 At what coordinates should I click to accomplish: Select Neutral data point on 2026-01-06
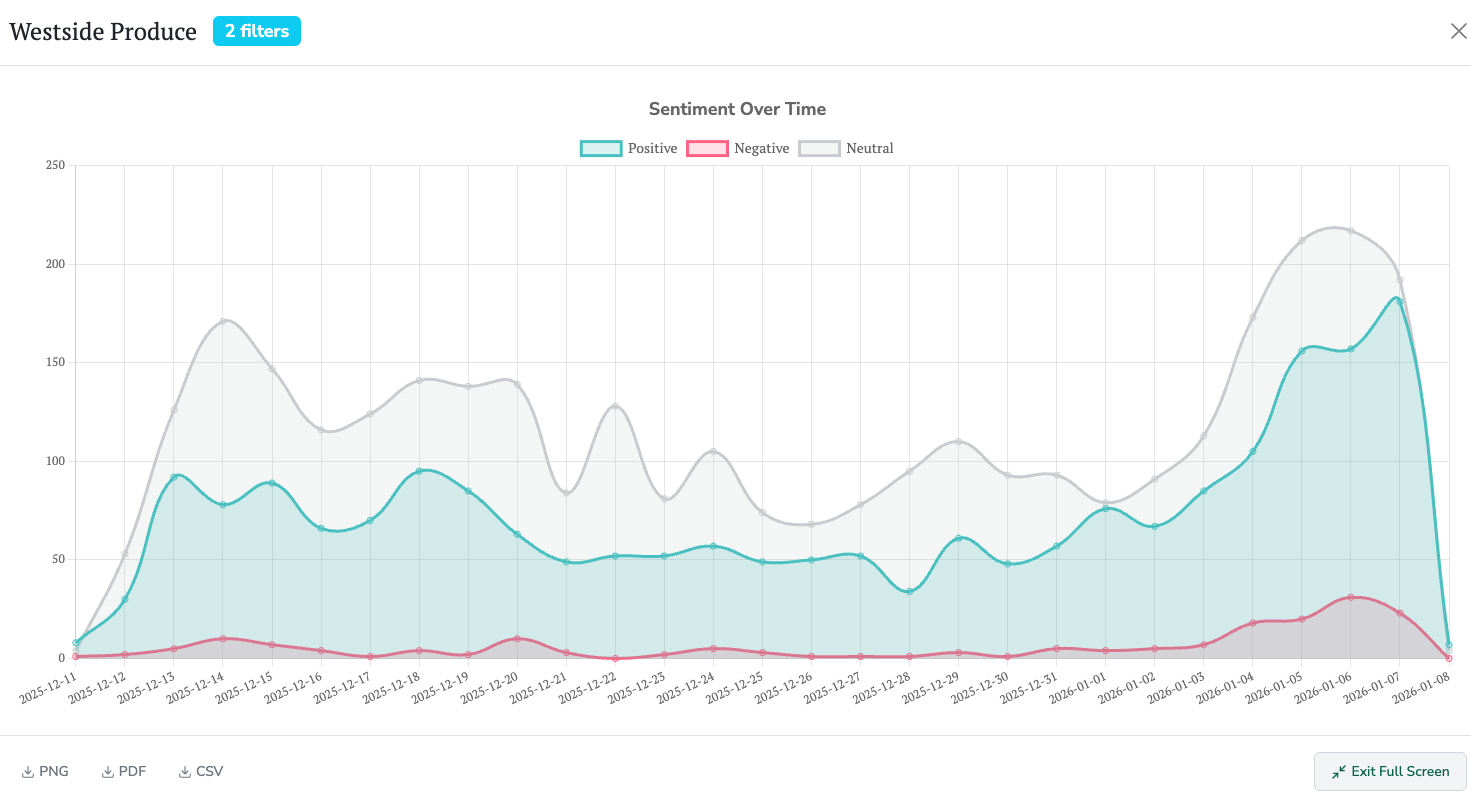click(x=1351, y=231)
